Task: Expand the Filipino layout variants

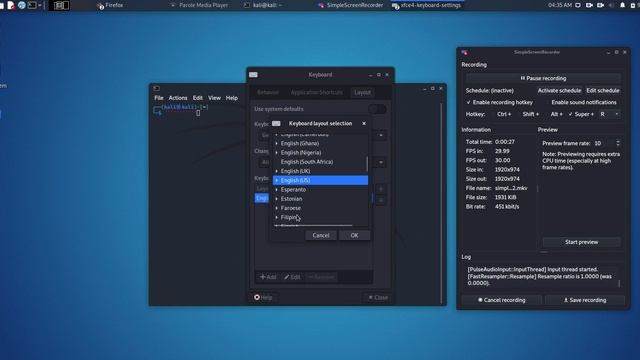Action: click(277, 217)
